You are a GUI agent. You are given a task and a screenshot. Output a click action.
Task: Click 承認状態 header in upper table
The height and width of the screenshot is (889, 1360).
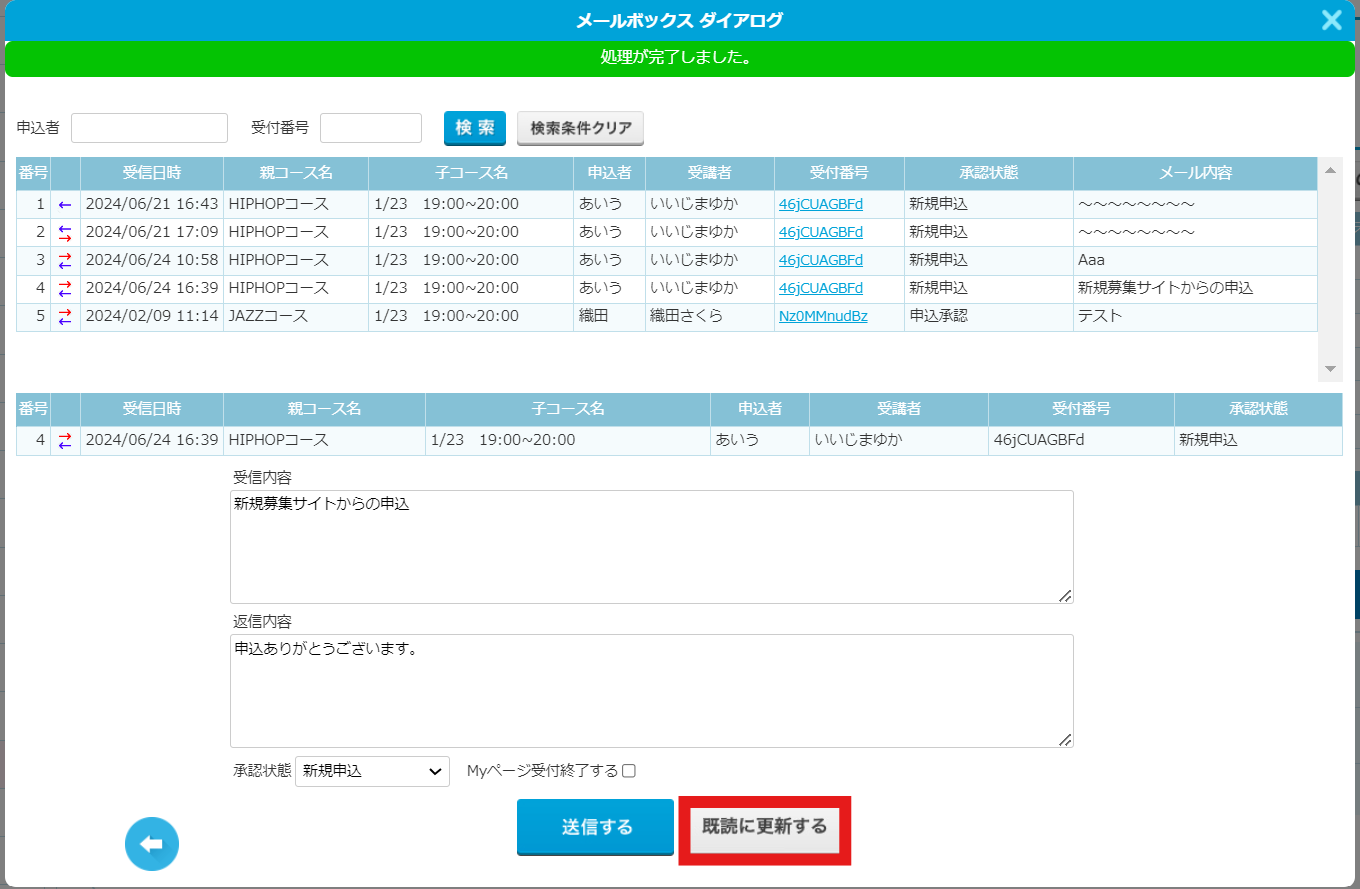click(x=989, y=173)
